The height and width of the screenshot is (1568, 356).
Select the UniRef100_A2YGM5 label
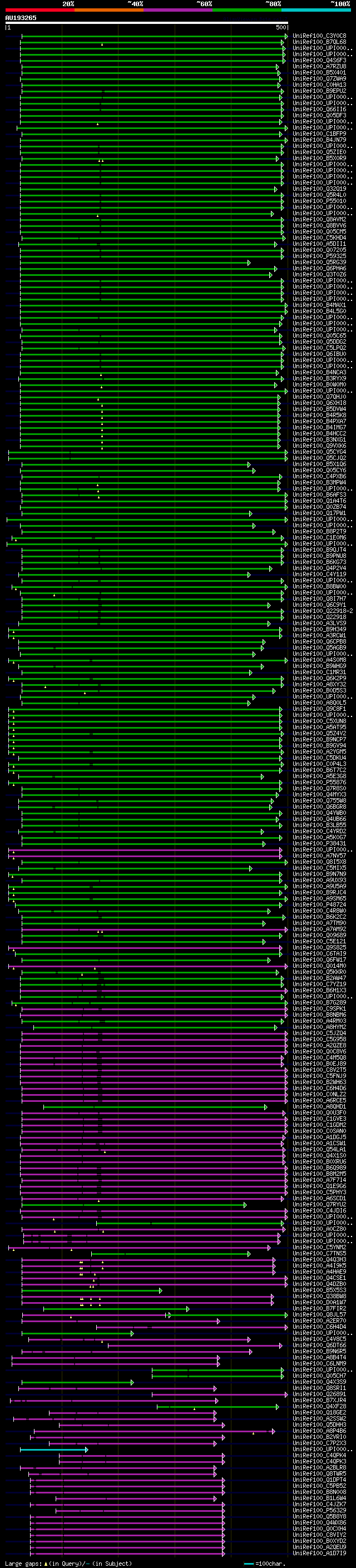(x=319, y=752)
